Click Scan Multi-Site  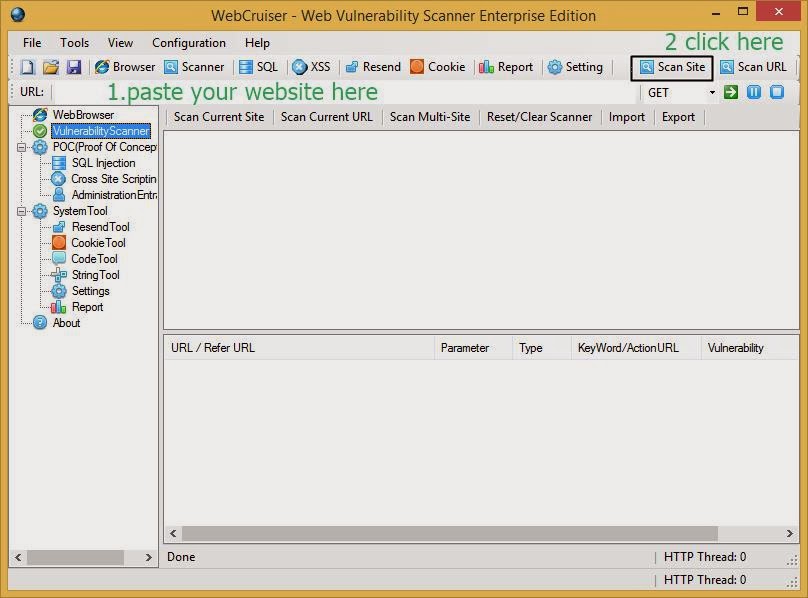pyautogui.click(x=430, y=117)
